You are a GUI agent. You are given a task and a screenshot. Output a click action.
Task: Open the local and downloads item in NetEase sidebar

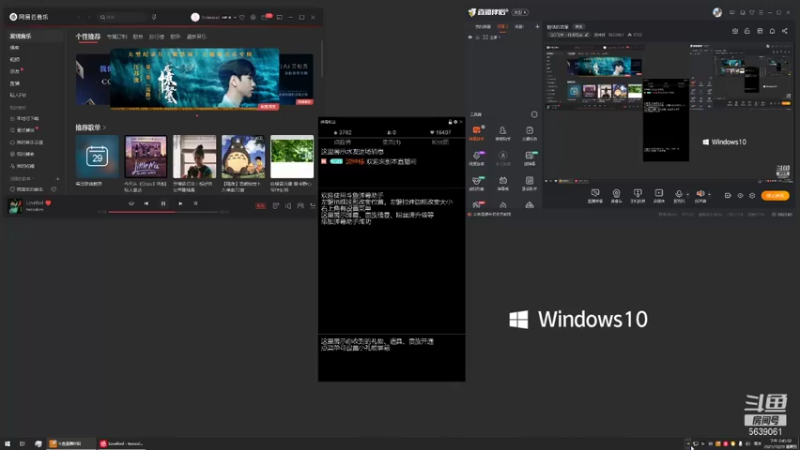click(x=24, y=119)
